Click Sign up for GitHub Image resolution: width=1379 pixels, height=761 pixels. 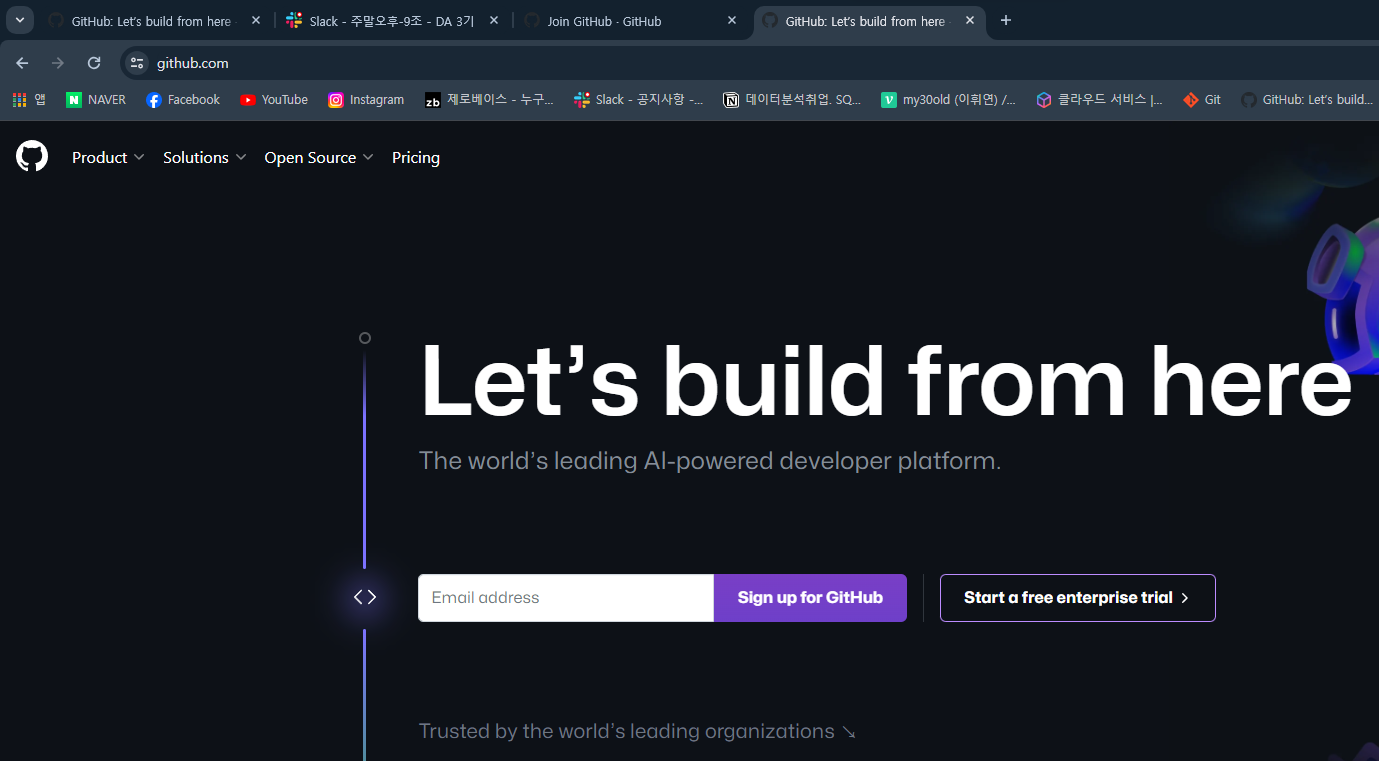[810, 597]
